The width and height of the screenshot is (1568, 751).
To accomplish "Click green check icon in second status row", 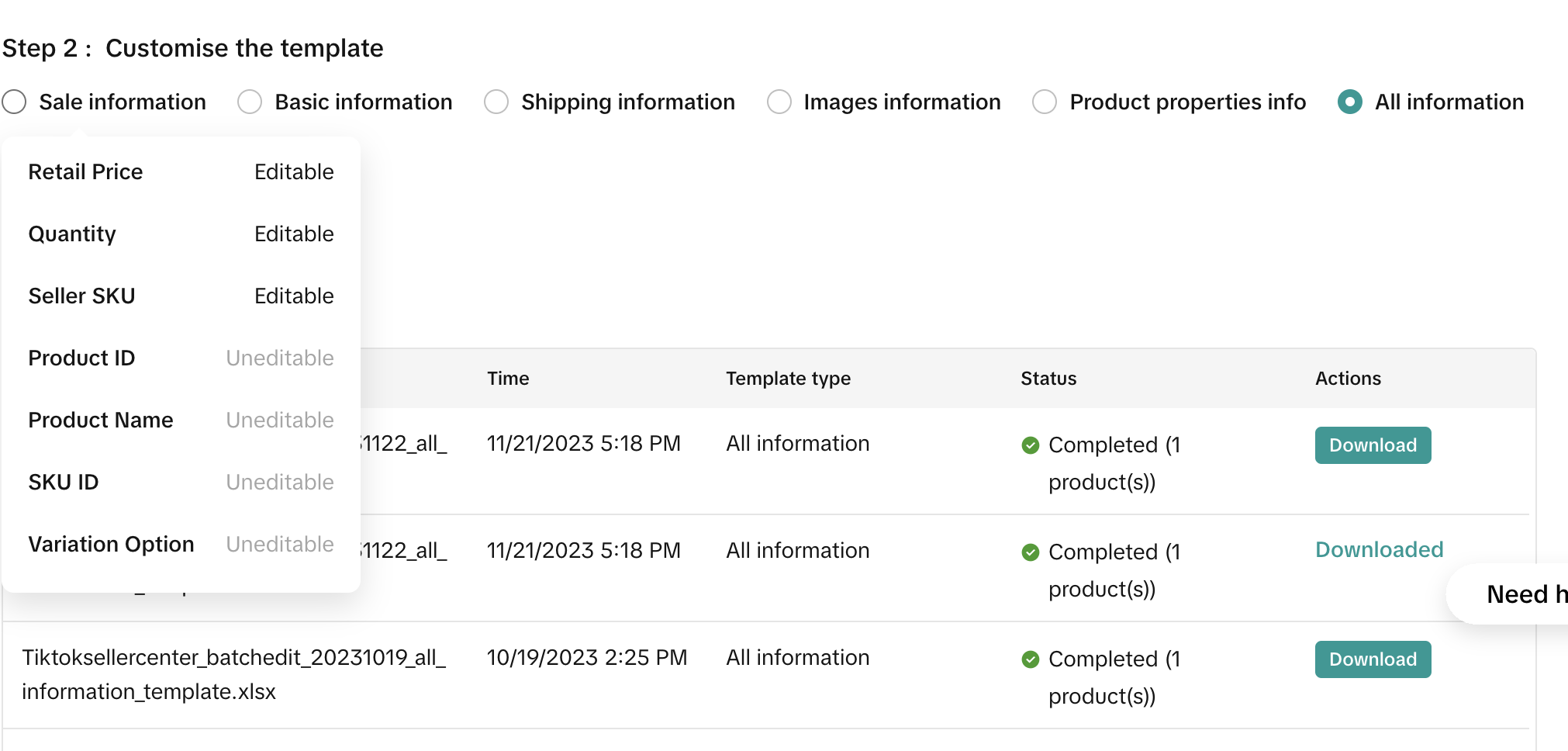I will tap(1031, 552).
